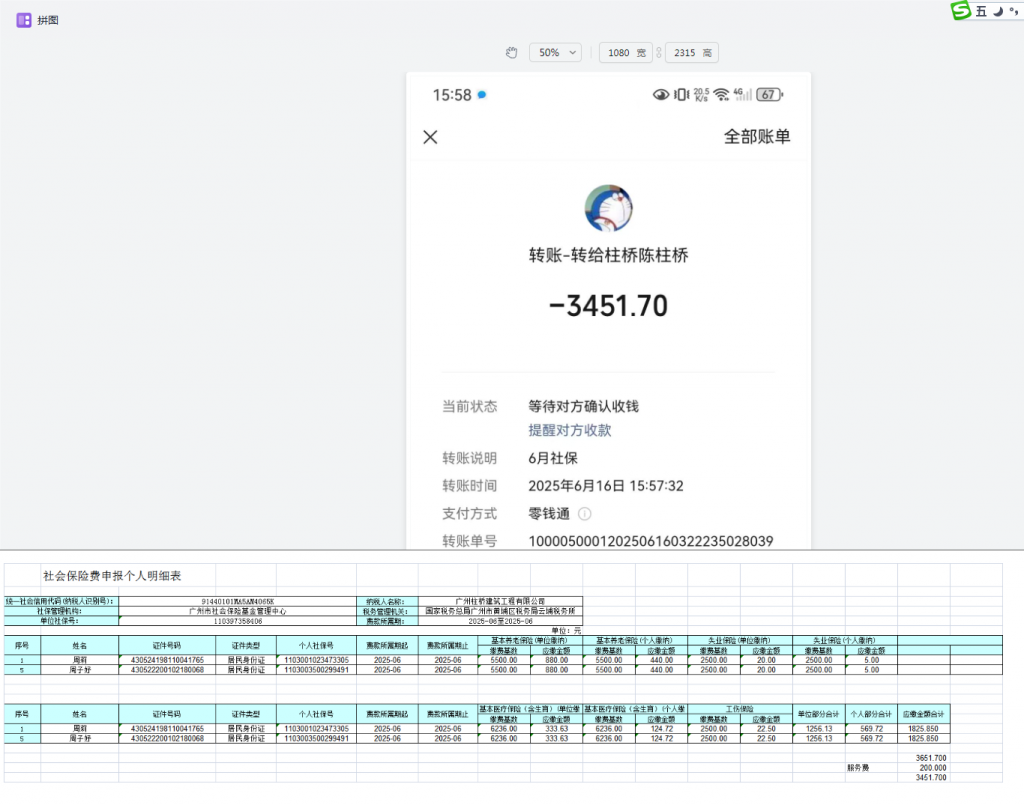The image size is (1024, 805).
Task: Click the Sogou input method S icon
Action: pos(961,11)
